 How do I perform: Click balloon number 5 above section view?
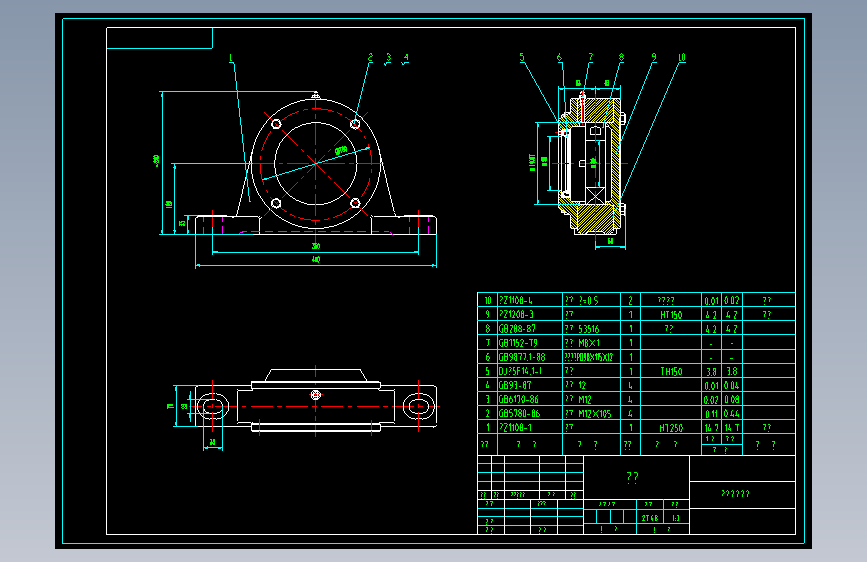[521, 58]
